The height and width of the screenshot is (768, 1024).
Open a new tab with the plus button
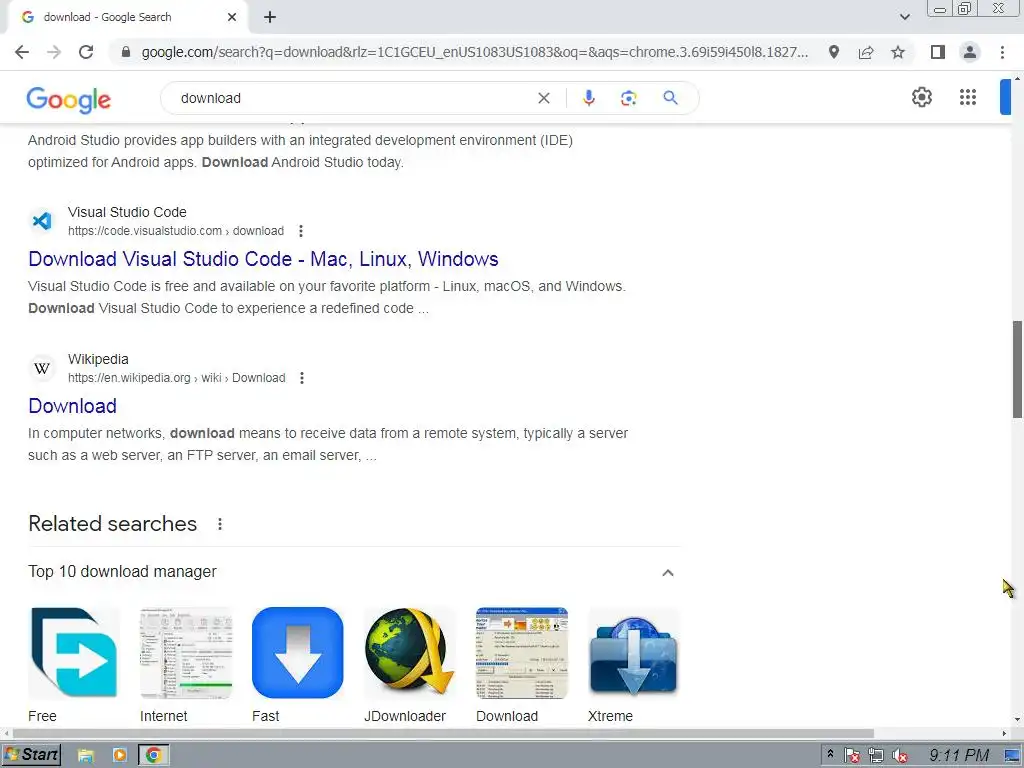point(270,17)
